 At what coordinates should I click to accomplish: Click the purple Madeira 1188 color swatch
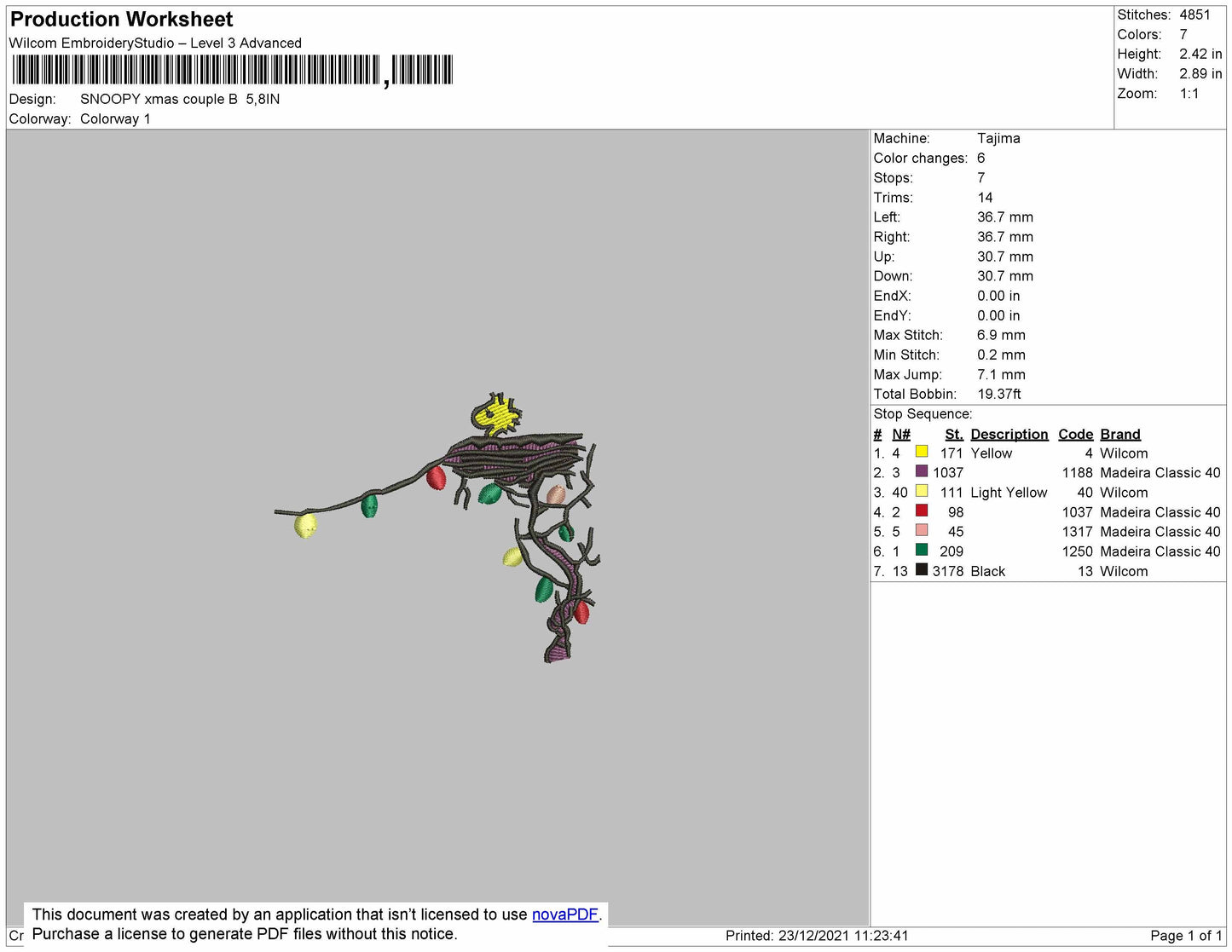[x=922, y=471]
